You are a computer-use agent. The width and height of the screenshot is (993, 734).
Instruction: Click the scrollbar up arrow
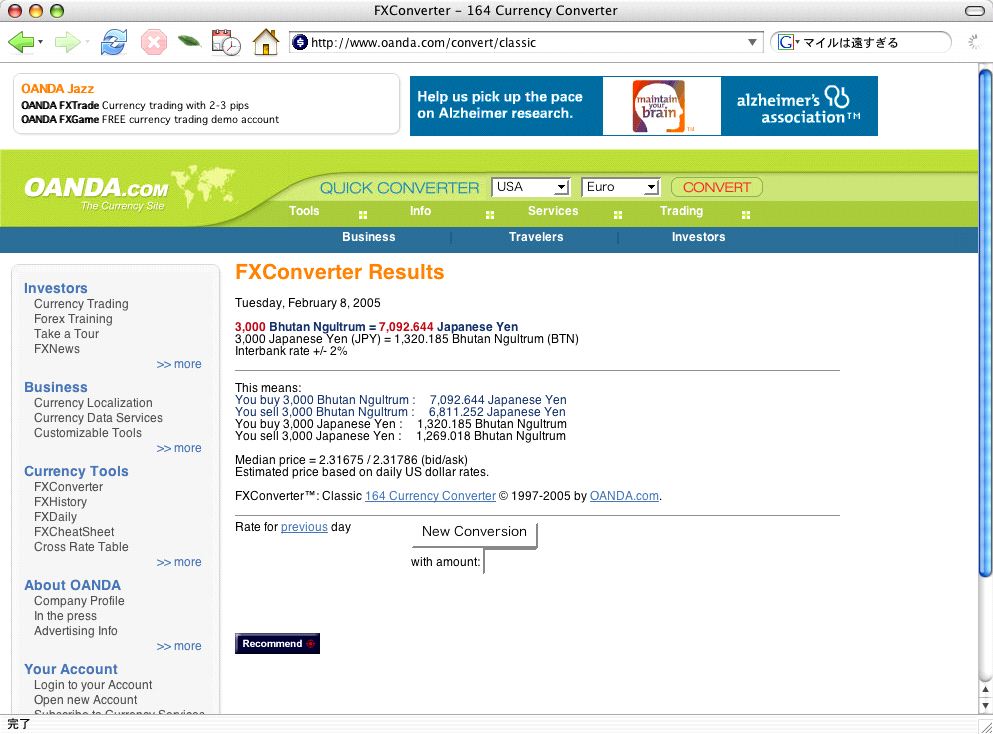point(985,689)
